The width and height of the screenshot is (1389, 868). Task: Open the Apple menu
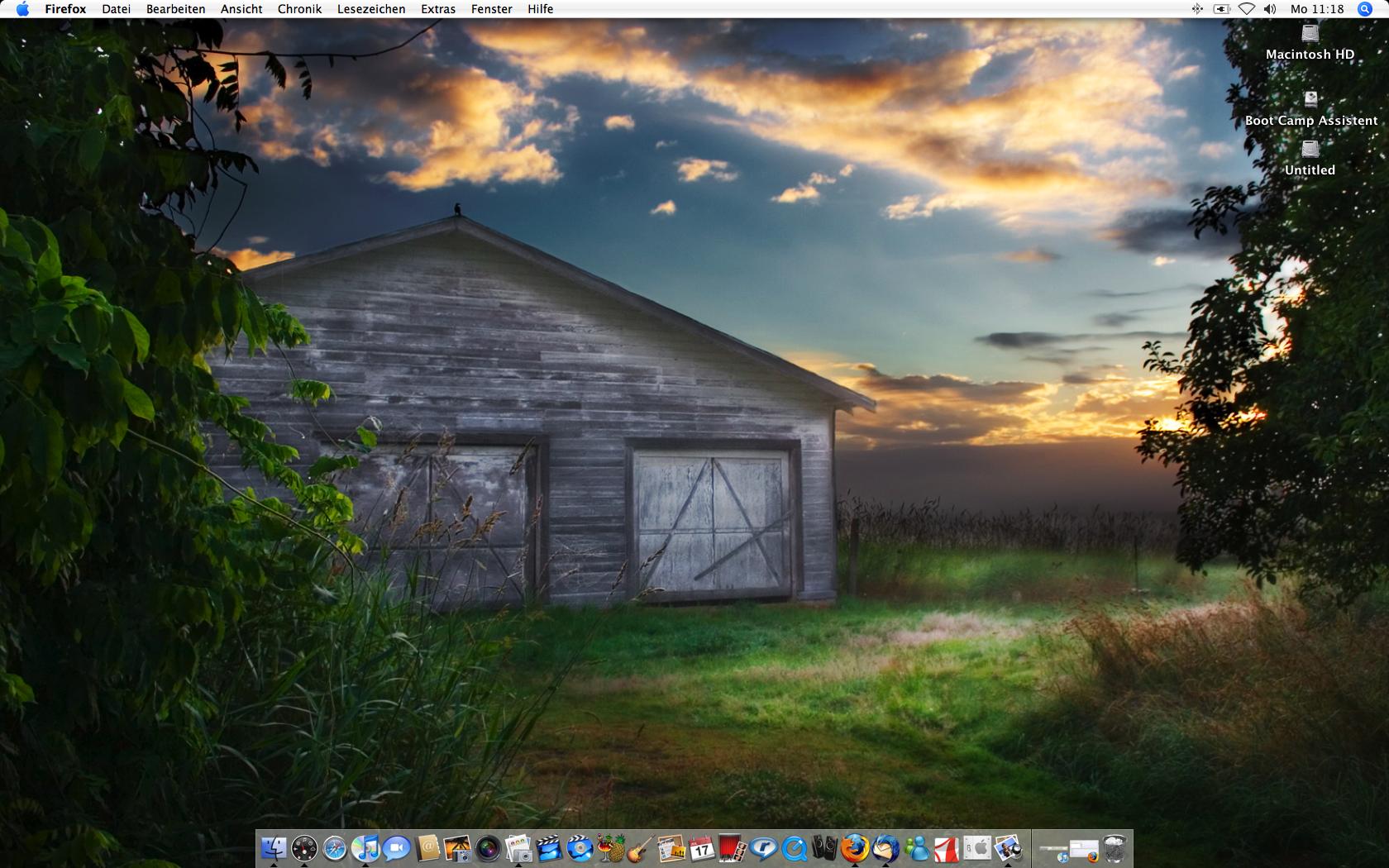coord(22,9)
